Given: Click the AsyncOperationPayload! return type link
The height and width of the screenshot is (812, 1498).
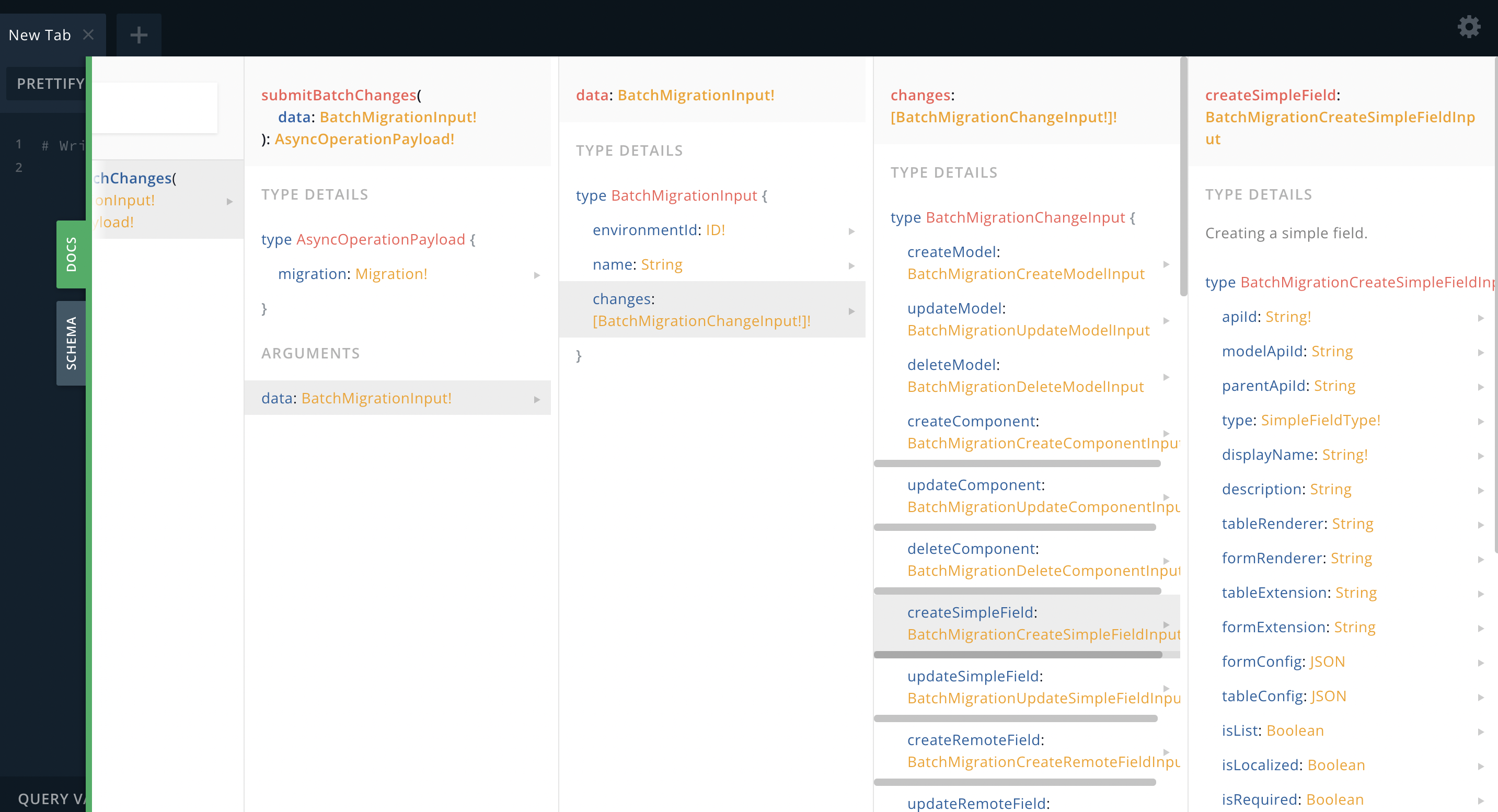Looking at the screenshot, I should (364, 139).
